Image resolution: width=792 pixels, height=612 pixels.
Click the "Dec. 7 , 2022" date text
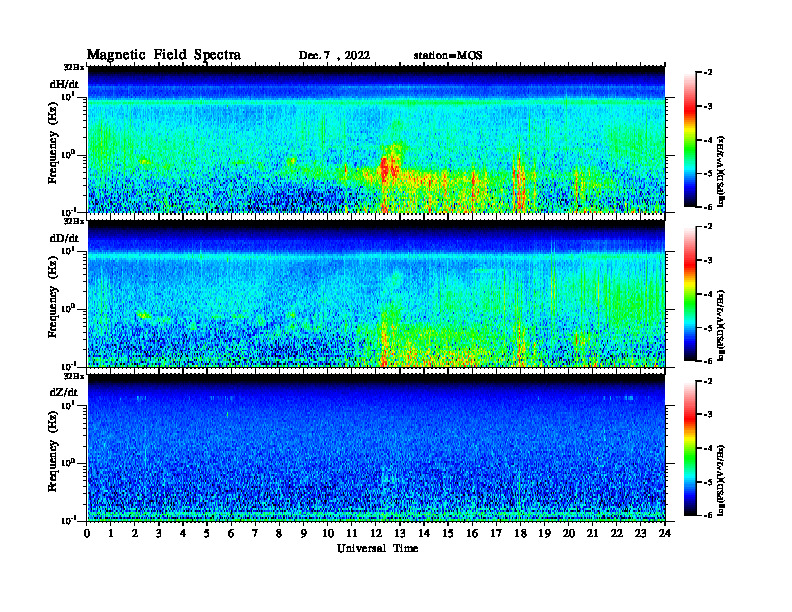[334, 56]
